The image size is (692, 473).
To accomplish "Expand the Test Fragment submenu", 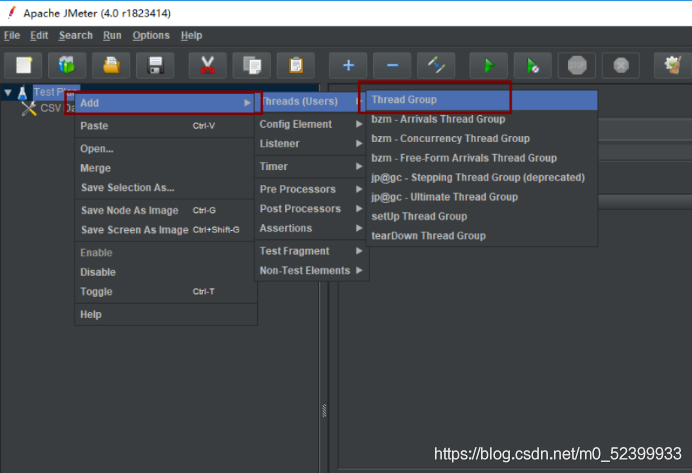I will coord(311,251).
